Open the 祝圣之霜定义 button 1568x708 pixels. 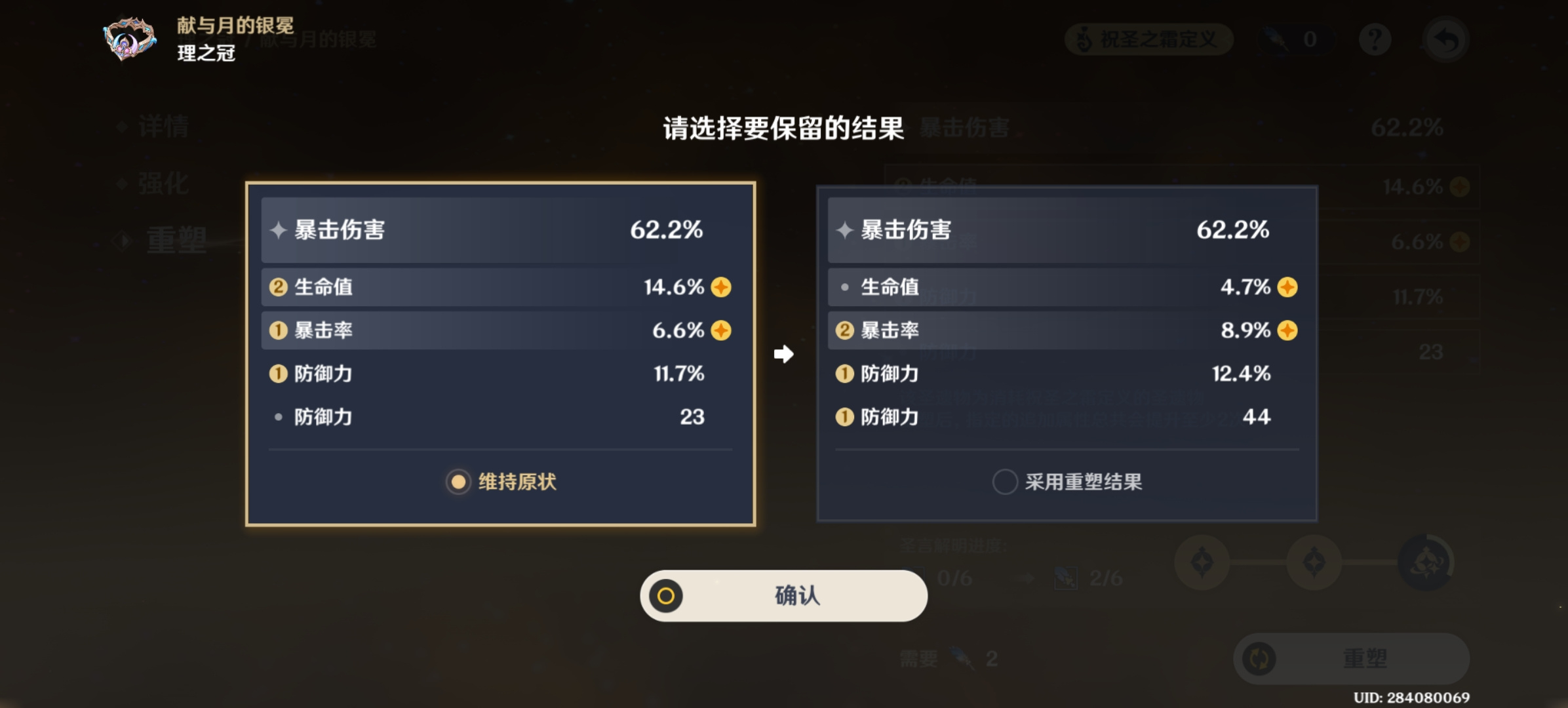(x=1149, y=39)
